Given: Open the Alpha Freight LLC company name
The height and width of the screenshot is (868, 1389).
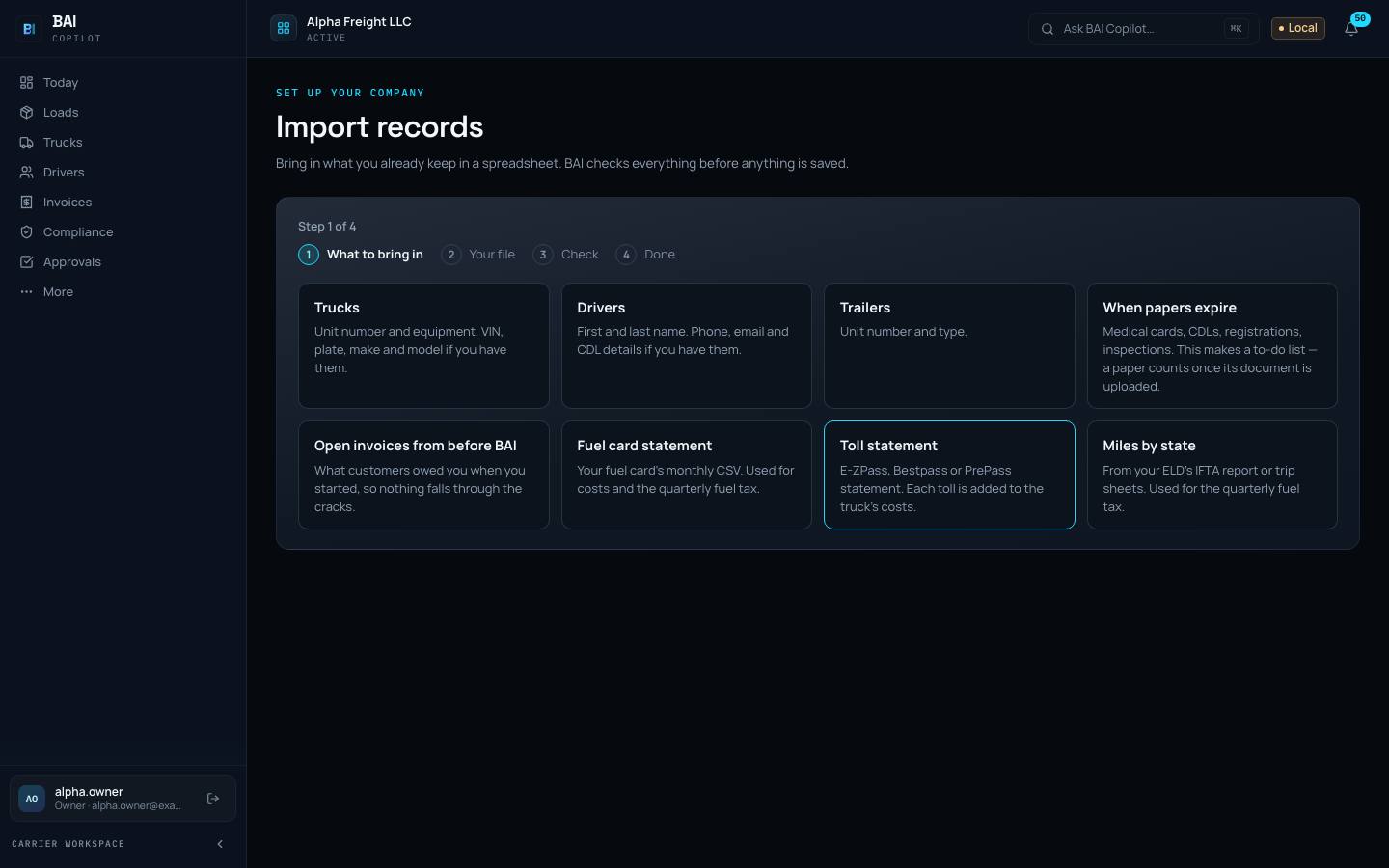Looking at the screenshot, I should [359, 22].
